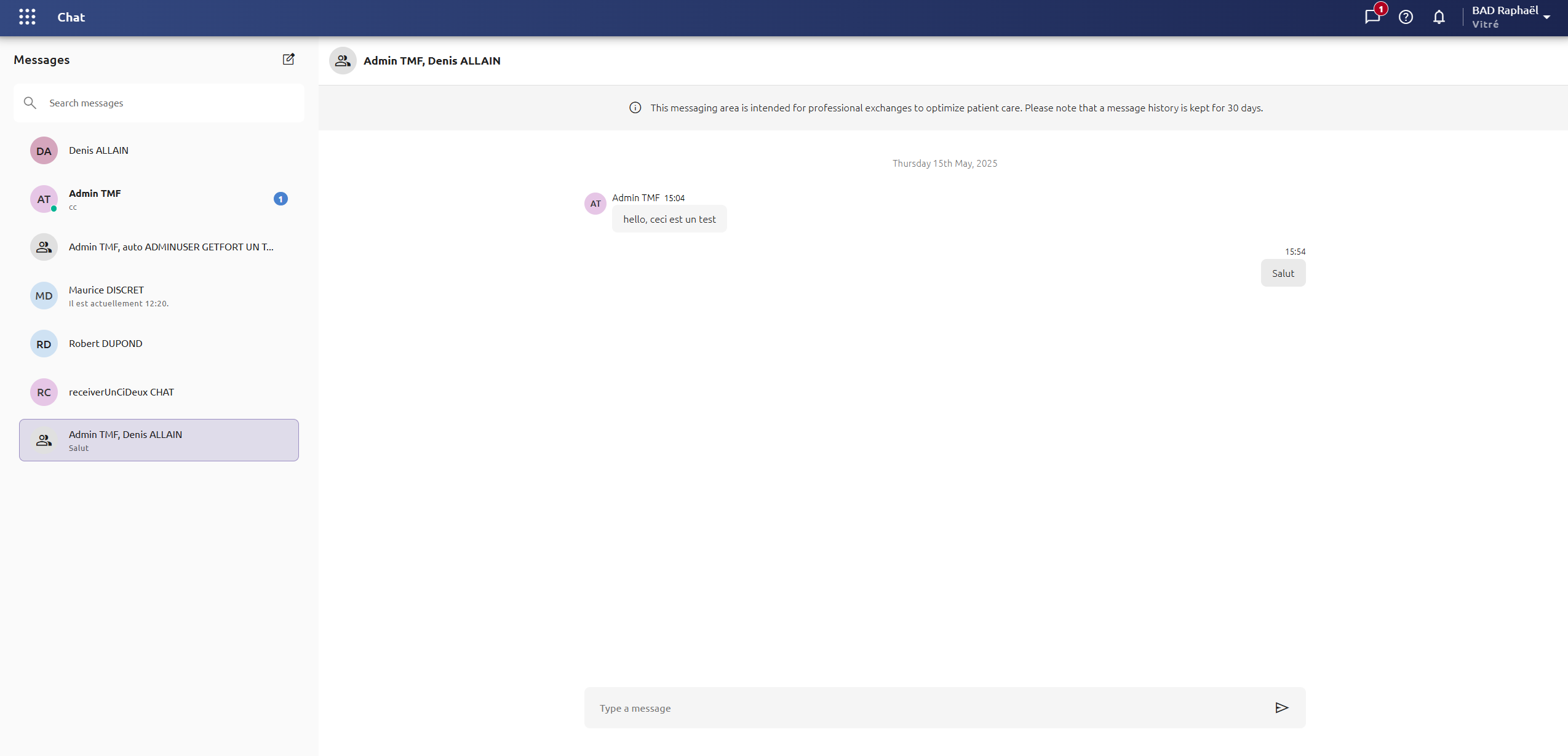1568x756 pixels.
Task: Click the compose new message icon
Action: point(289,59)
